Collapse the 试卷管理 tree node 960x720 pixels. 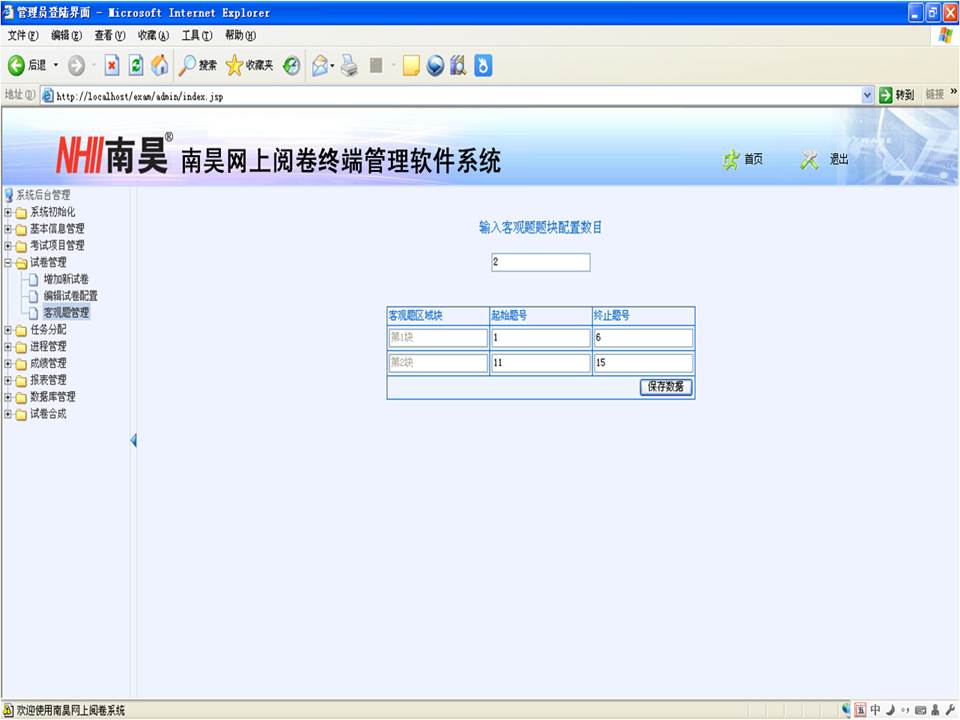pyautogui.click(x=8, y=263)
